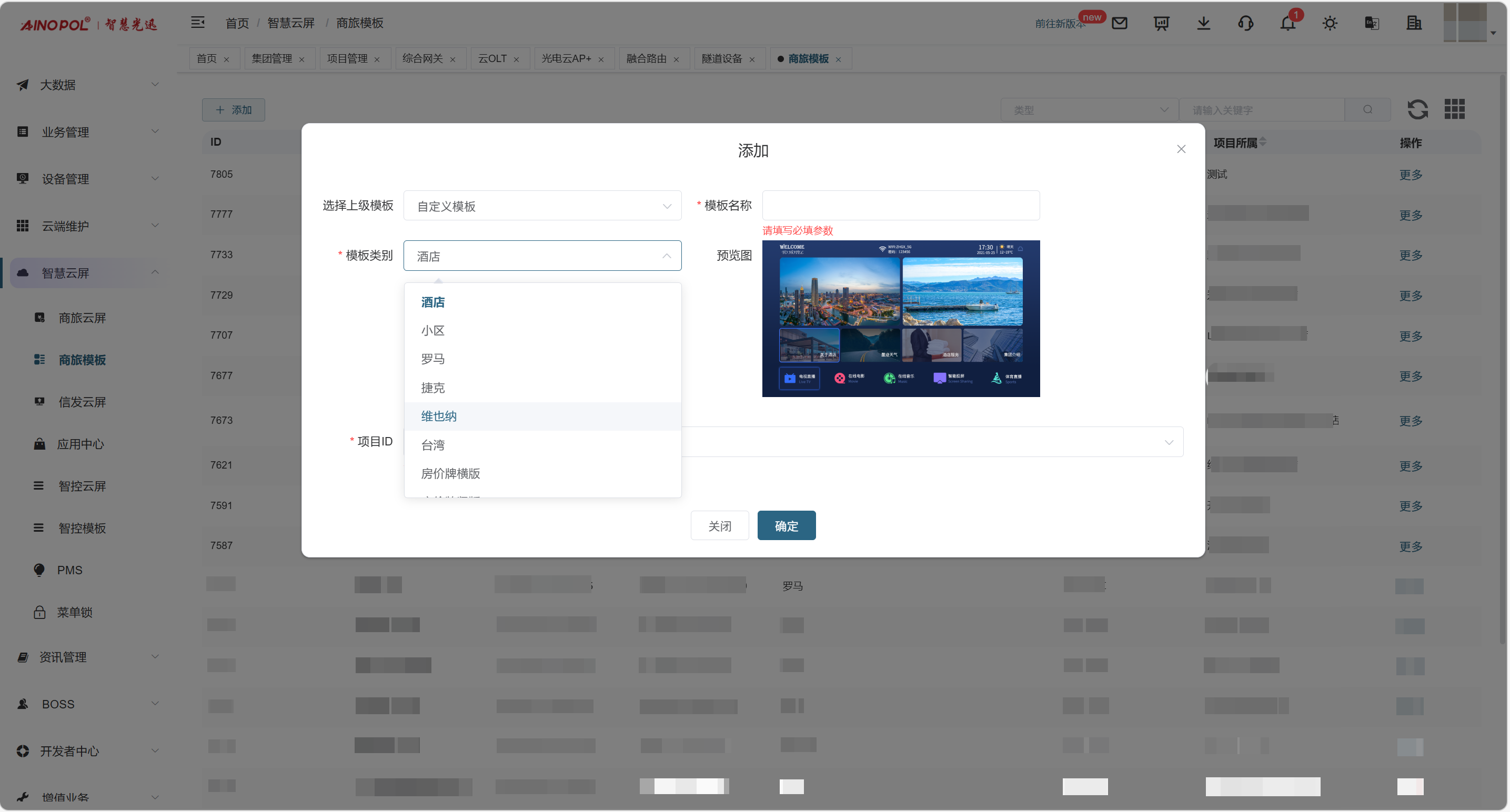This screenshot has width=1510, height=812.
Task: Click the table refresh icon
Action: pos(1417,109)
